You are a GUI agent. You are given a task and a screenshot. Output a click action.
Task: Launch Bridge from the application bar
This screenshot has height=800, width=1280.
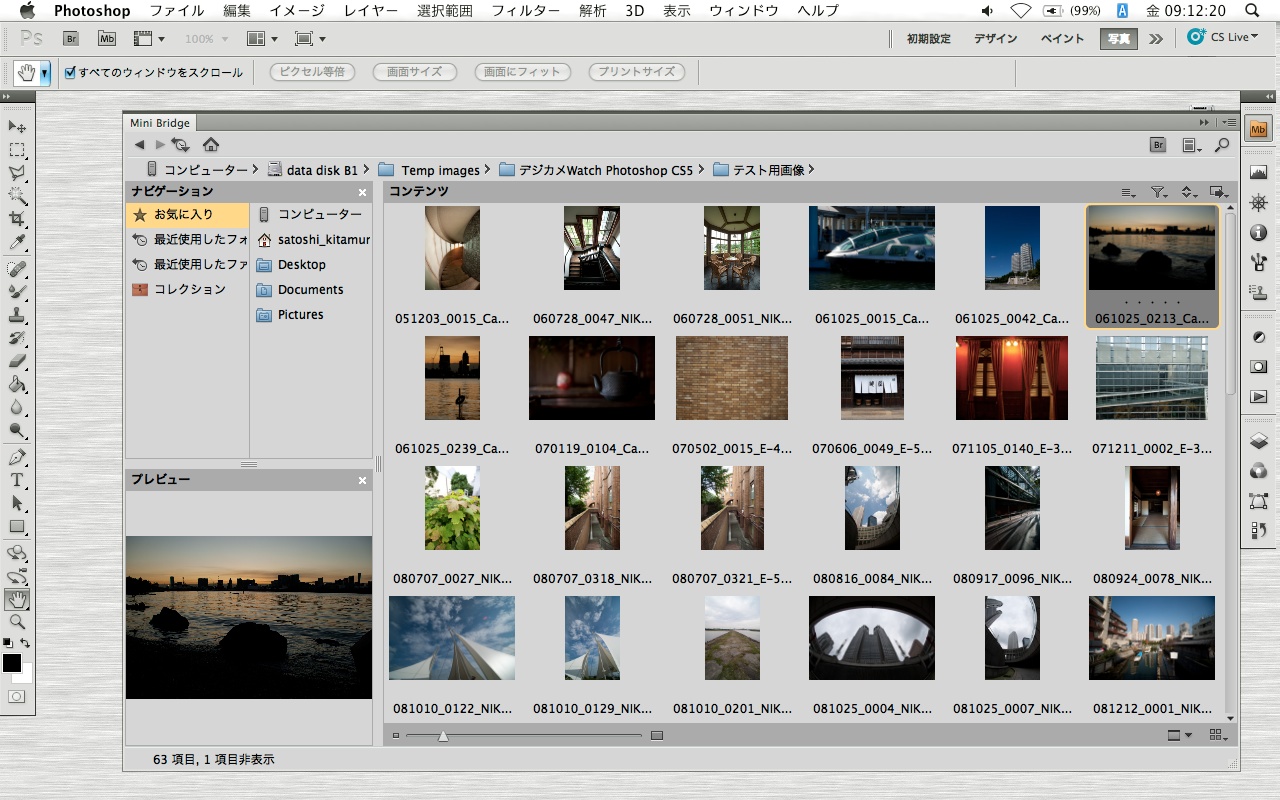71,39
